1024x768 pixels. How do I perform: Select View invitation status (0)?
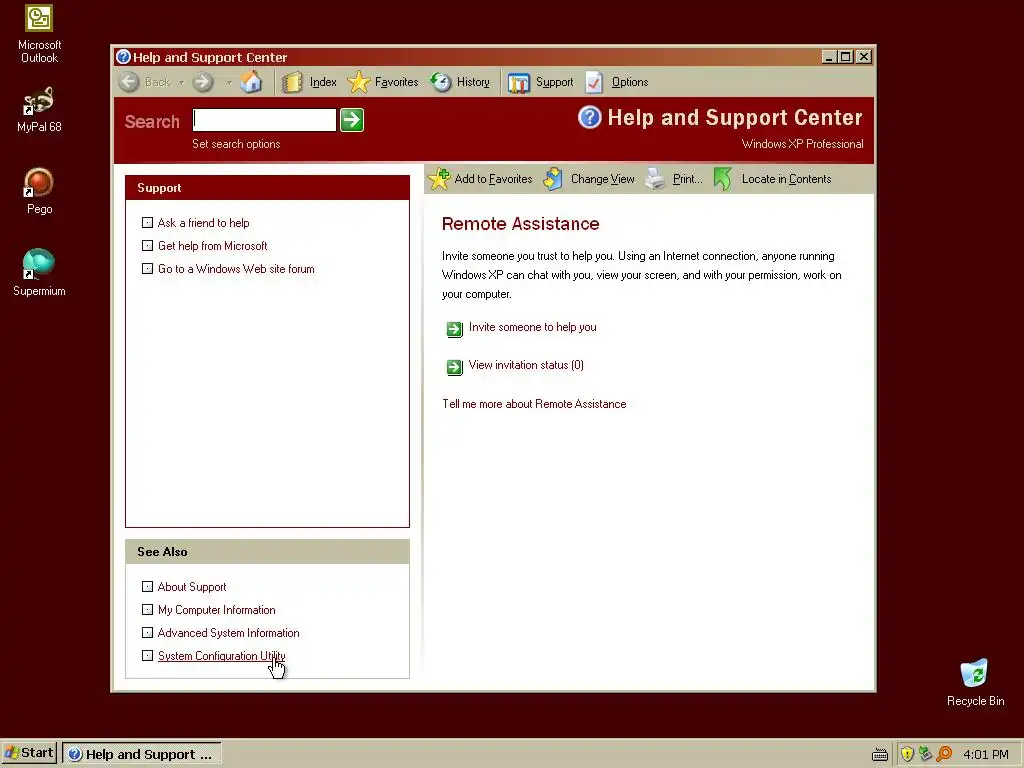tap(526, 365)
